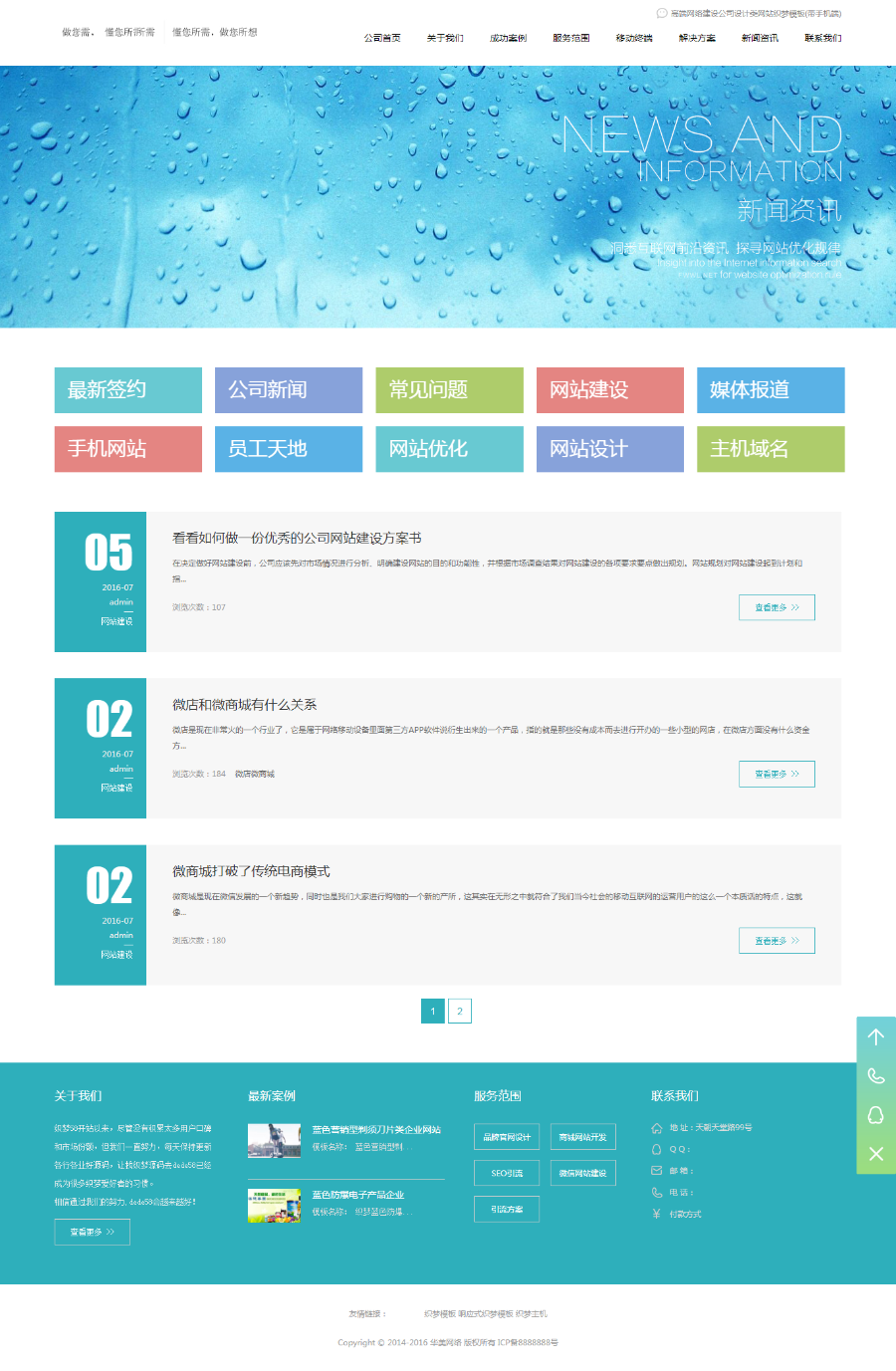This screenshot has width=896, height=1371.
Task: Click the phone icon in floating sidebar
Action: pyautogui.click(x=876, y=1076)
